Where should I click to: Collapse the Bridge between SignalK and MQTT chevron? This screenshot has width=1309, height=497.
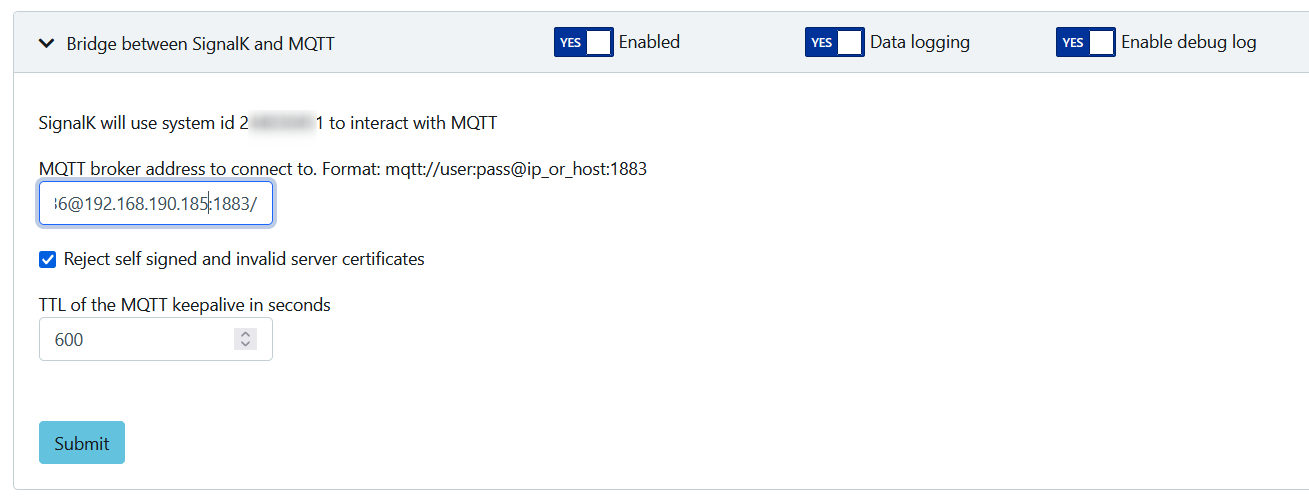coord(45,43)
